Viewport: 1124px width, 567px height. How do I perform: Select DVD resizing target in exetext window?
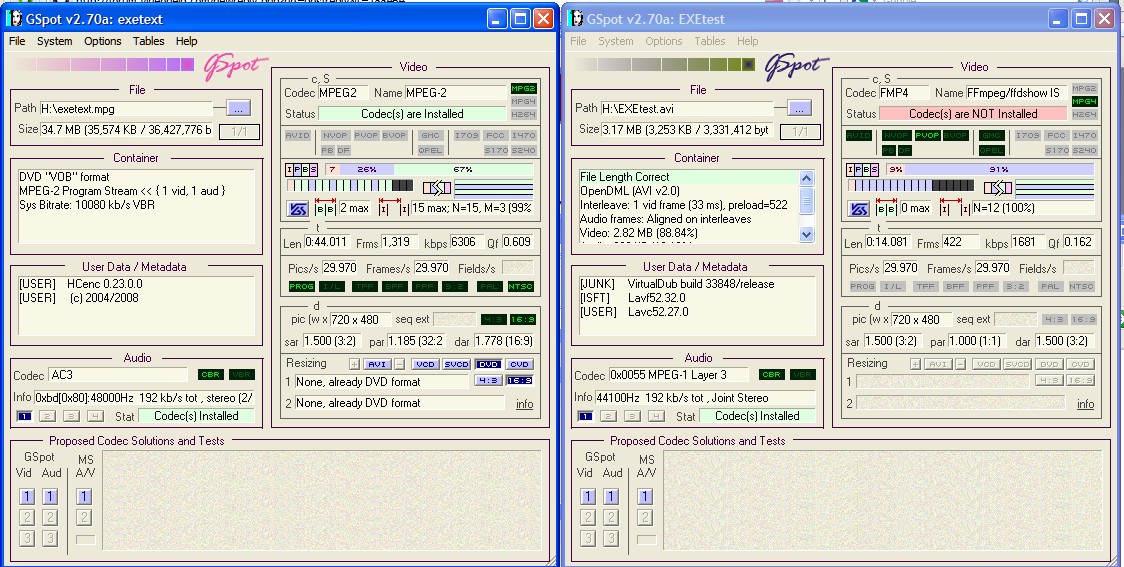pyautogui.click(x=488, y=364)
